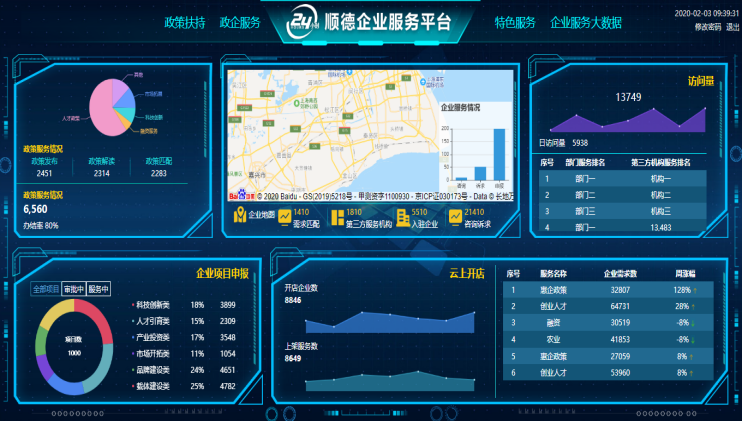Switch to the 服务中 tab

tap(98, 289)
